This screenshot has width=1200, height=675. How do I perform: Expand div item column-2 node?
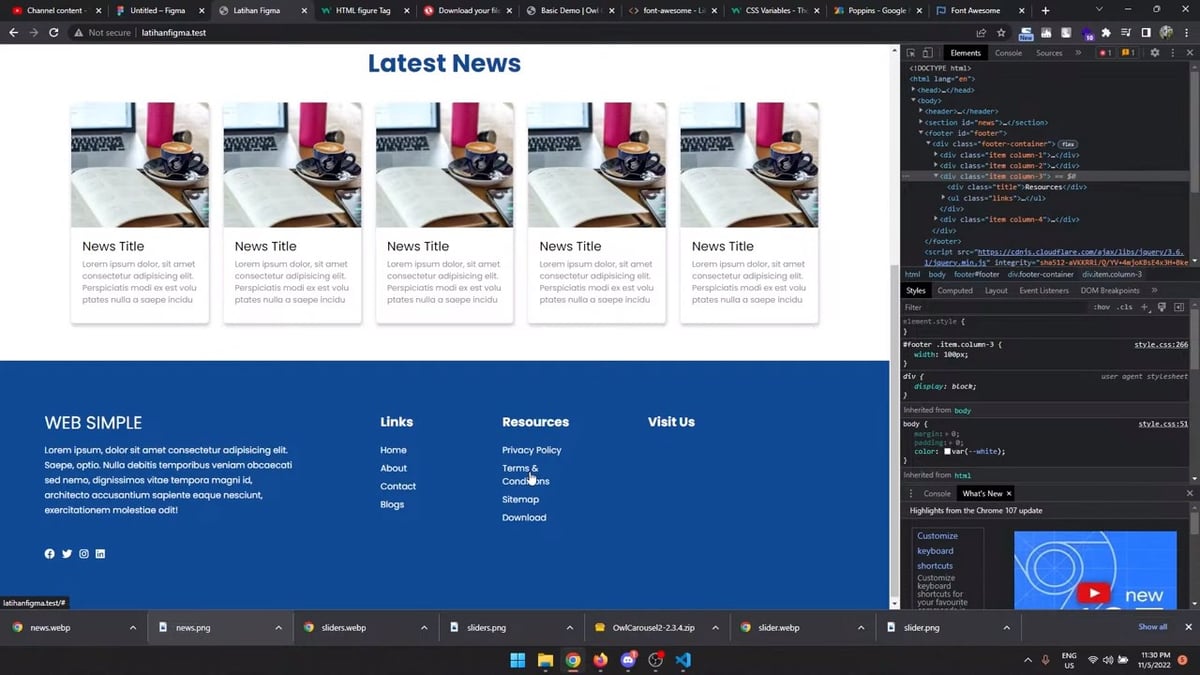pos(936,165)
